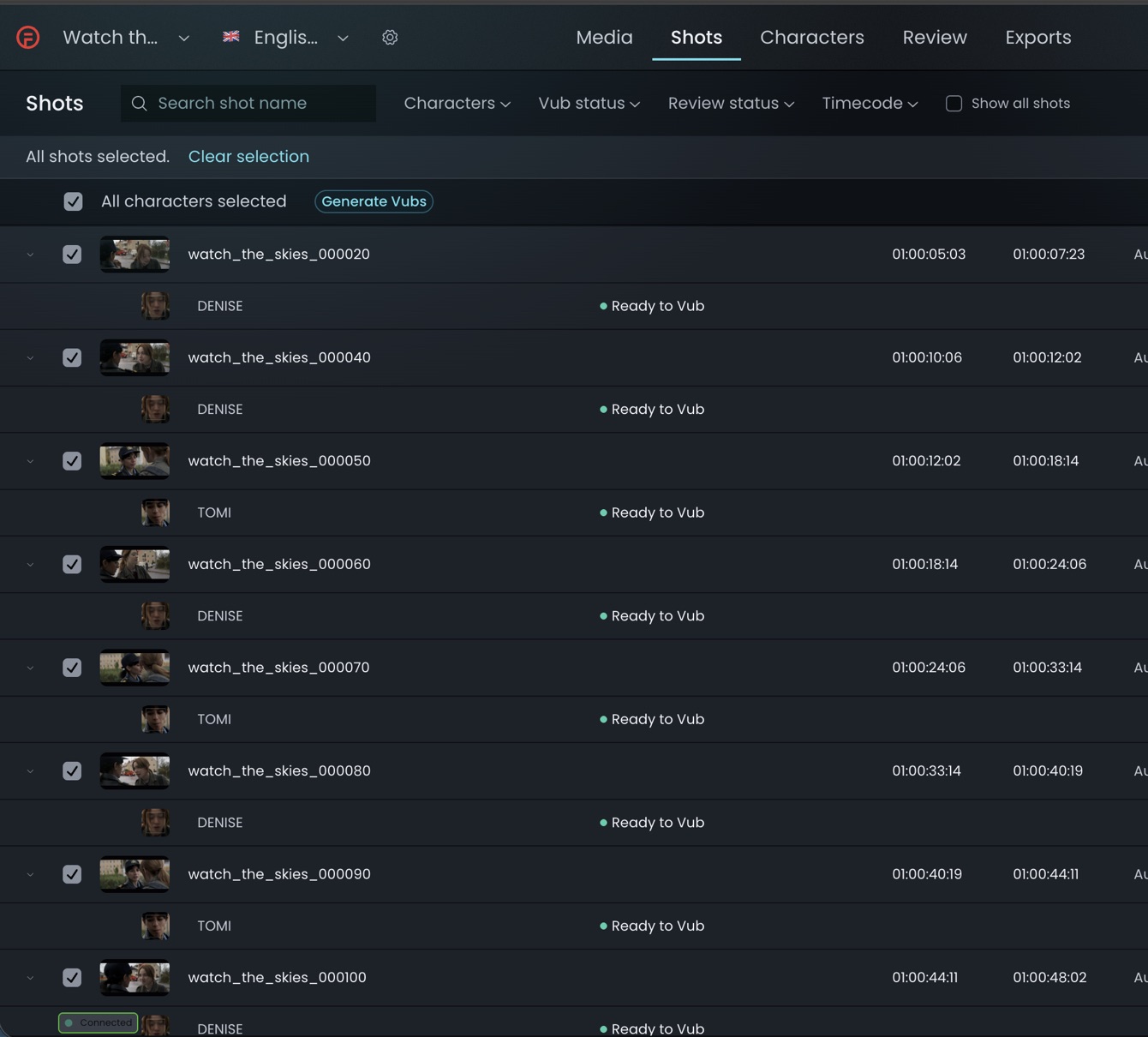Uncheck shot watch_the_skies_000100
Screen dimensions: 1148x1037
click(x=72, y=977)
